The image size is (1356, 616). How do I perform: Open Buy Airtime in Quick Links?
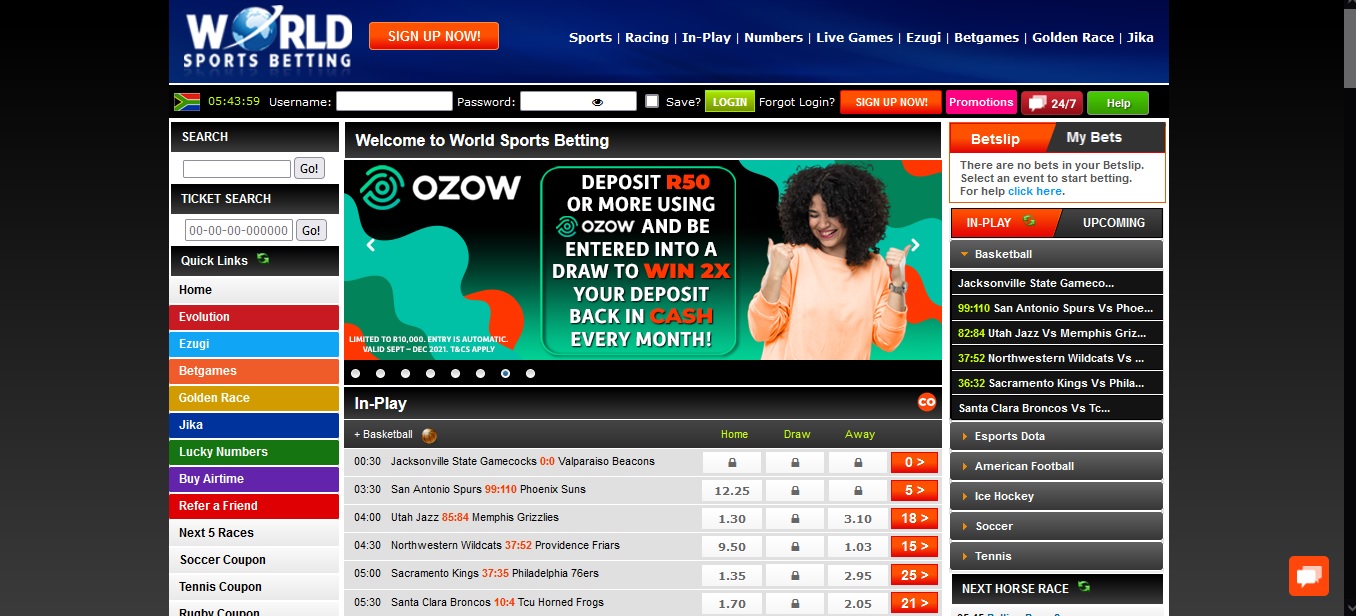click(254, 479)
